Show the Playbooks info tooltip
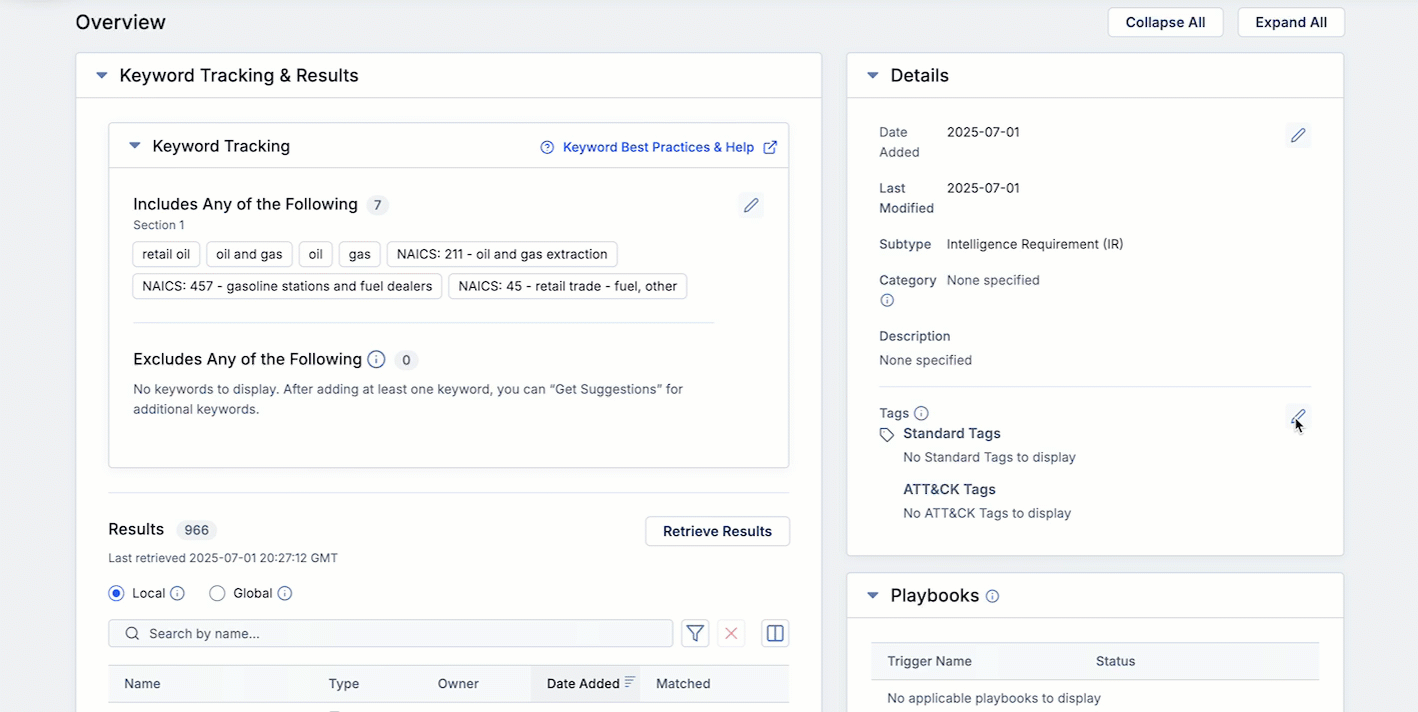 tap(992, 596)
